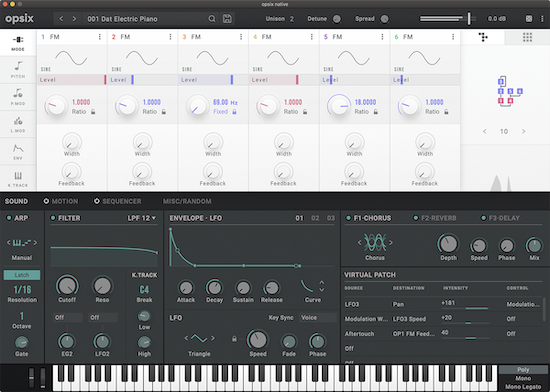Switch to the SOUND tab
The image size is (550, 392).
coord(16,201)
